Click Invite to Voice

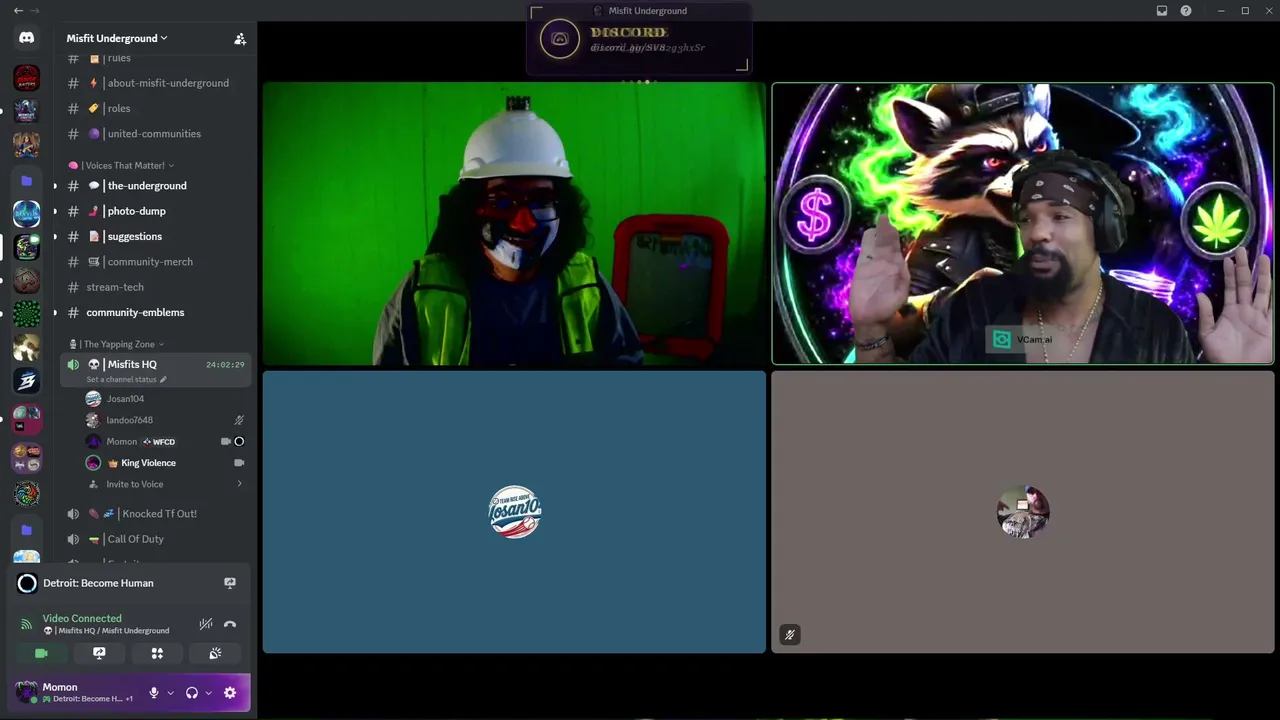click(165, 484)
